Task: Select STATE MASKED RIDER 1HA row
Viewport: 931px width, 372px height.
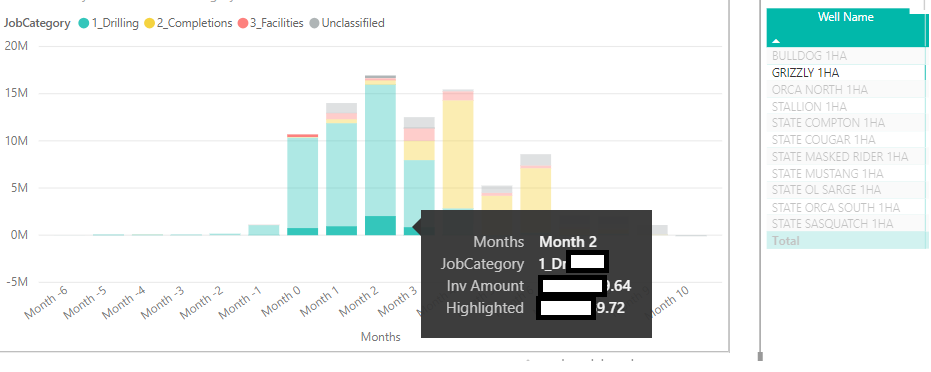Action: point(846,157)
